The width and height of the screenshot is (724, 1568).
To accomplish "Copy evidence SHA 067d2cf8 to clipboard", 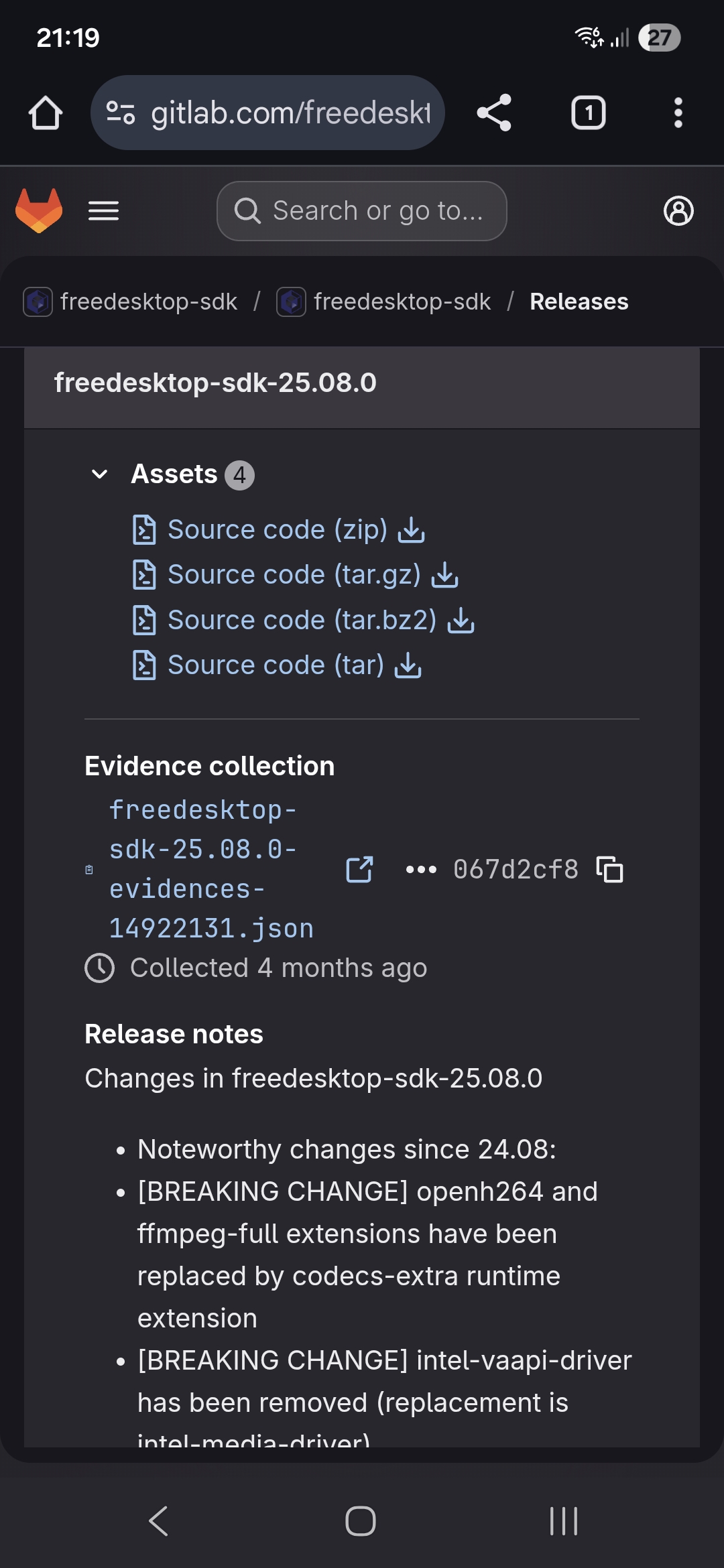I will [610, 870].
